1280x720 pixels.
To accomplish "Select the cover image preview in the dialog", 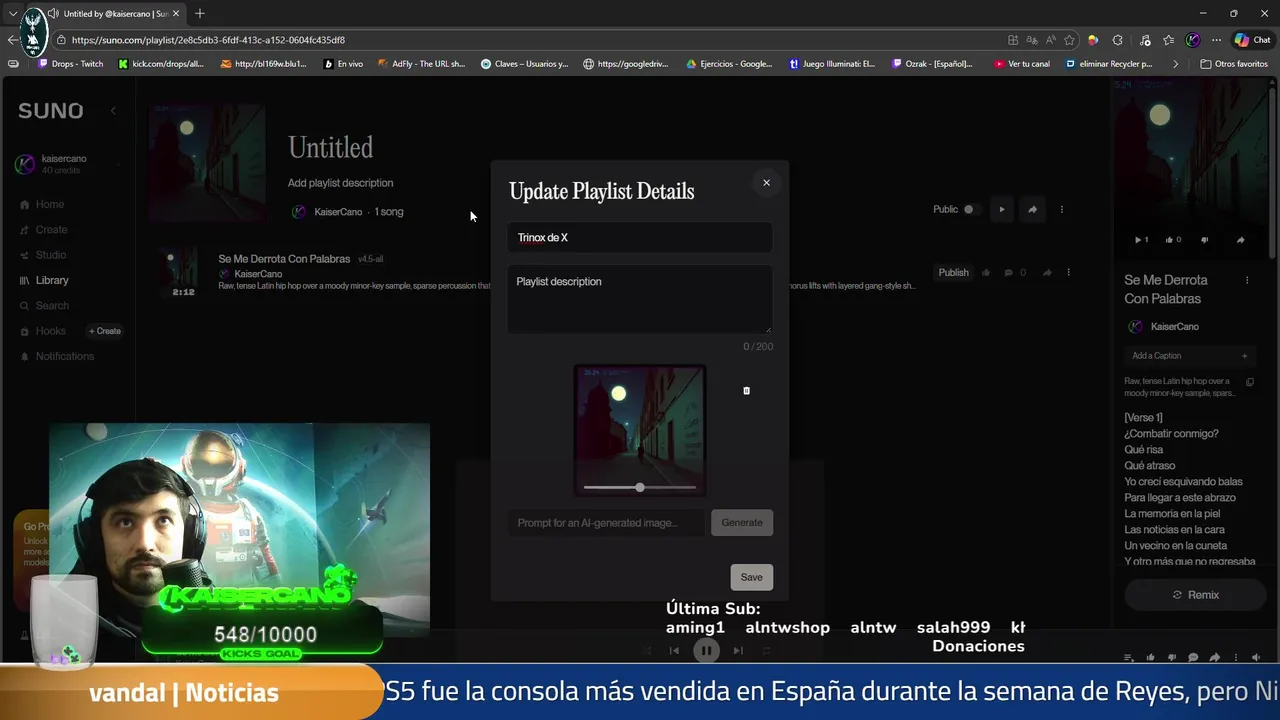I will [639, 430].
